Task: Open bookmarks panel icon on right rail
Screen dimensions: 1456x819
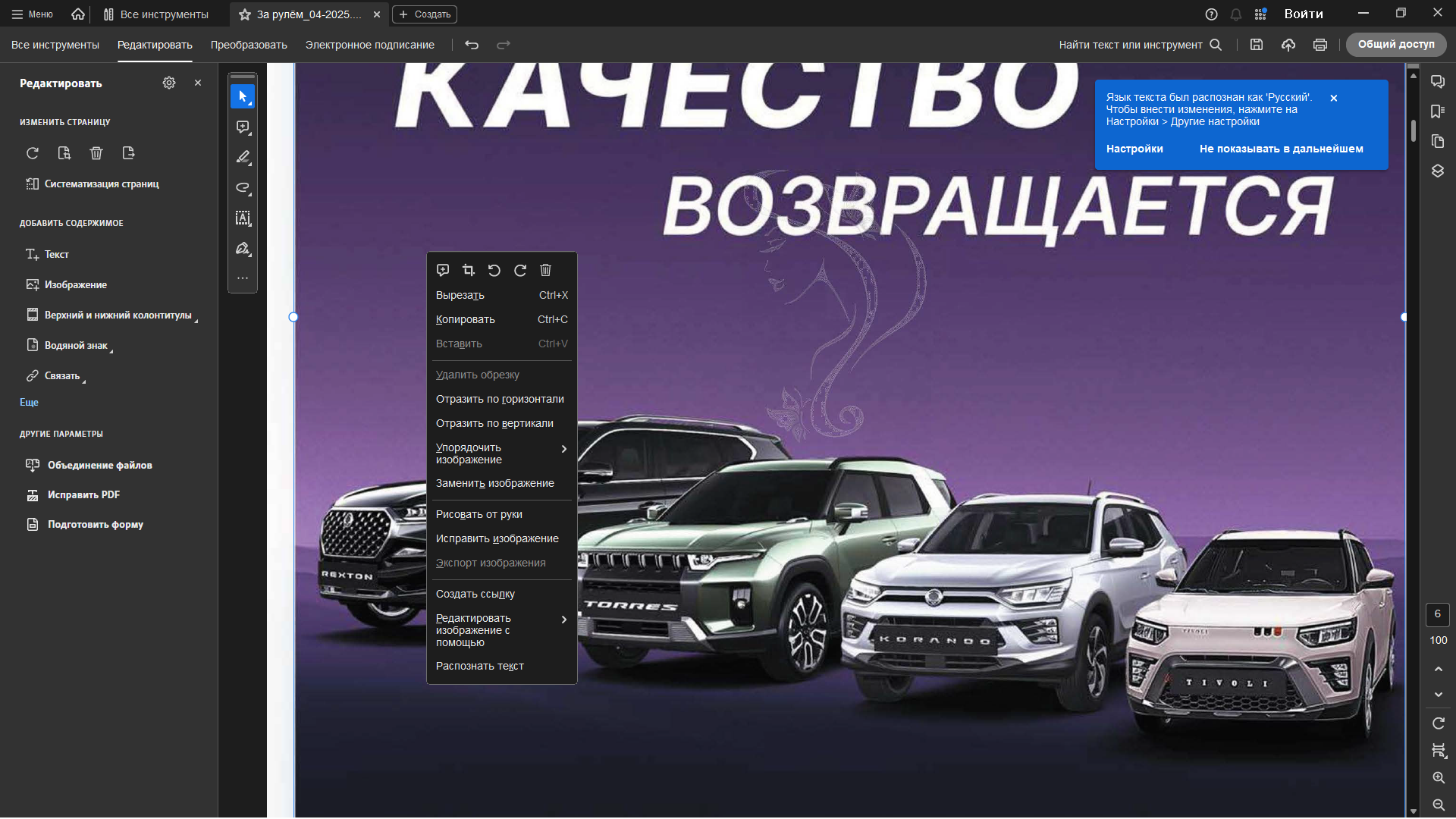Action: pyautogui.click(x=1438, y=111)
